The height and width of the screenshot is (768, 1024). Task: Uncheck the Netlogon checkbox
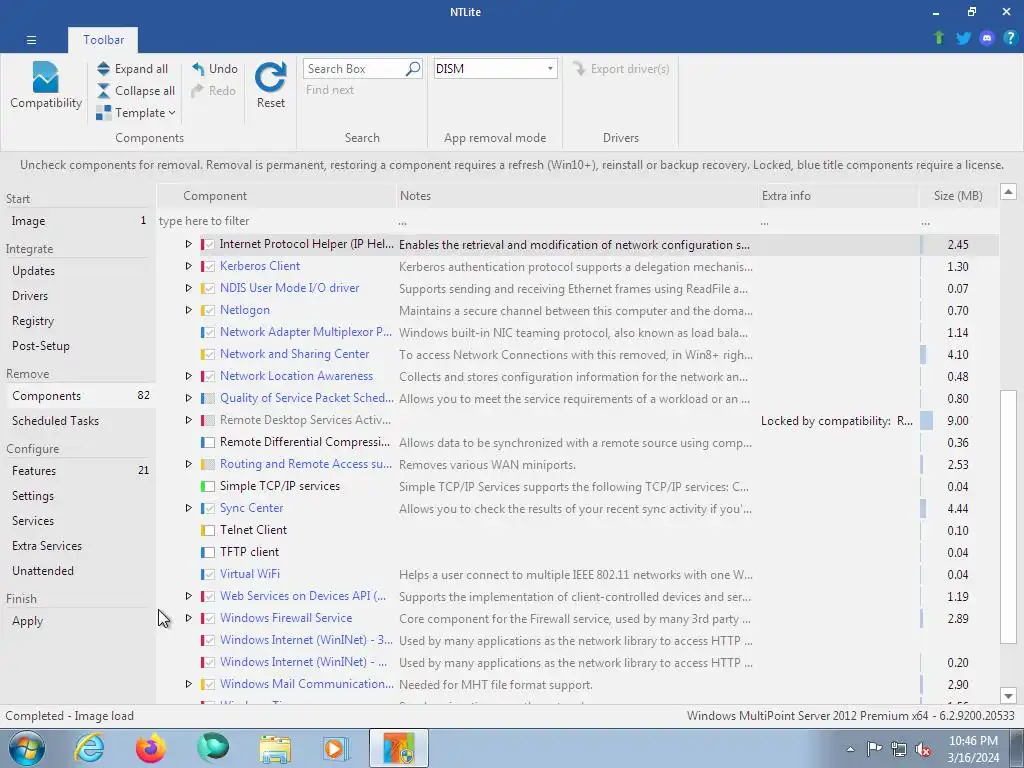[x=209, y=310]
